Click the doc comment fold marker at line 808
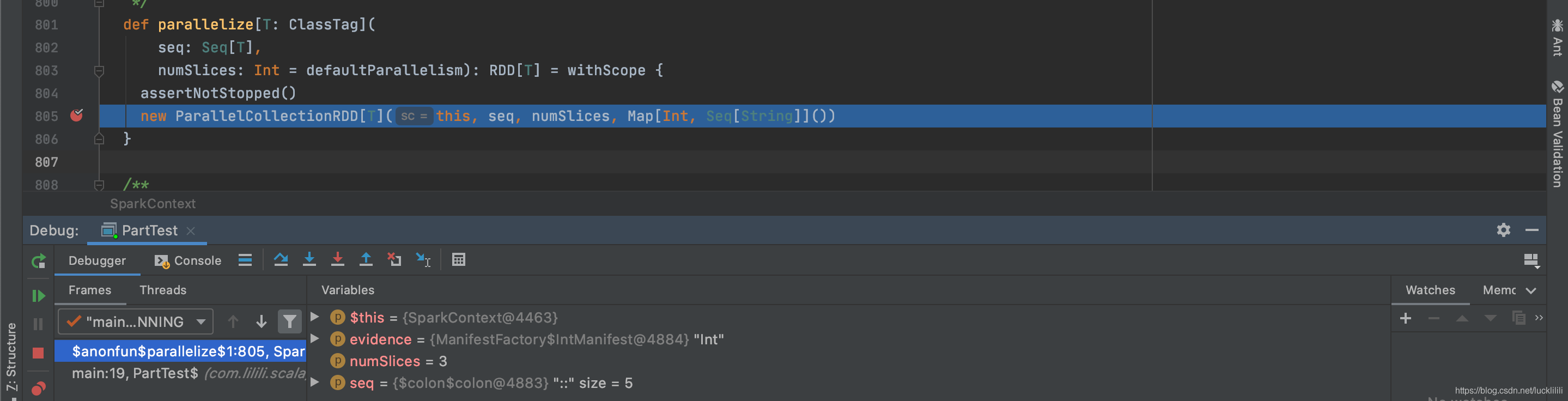The image size is (1568, 401). pyautogui.click(x=99, y=184)
